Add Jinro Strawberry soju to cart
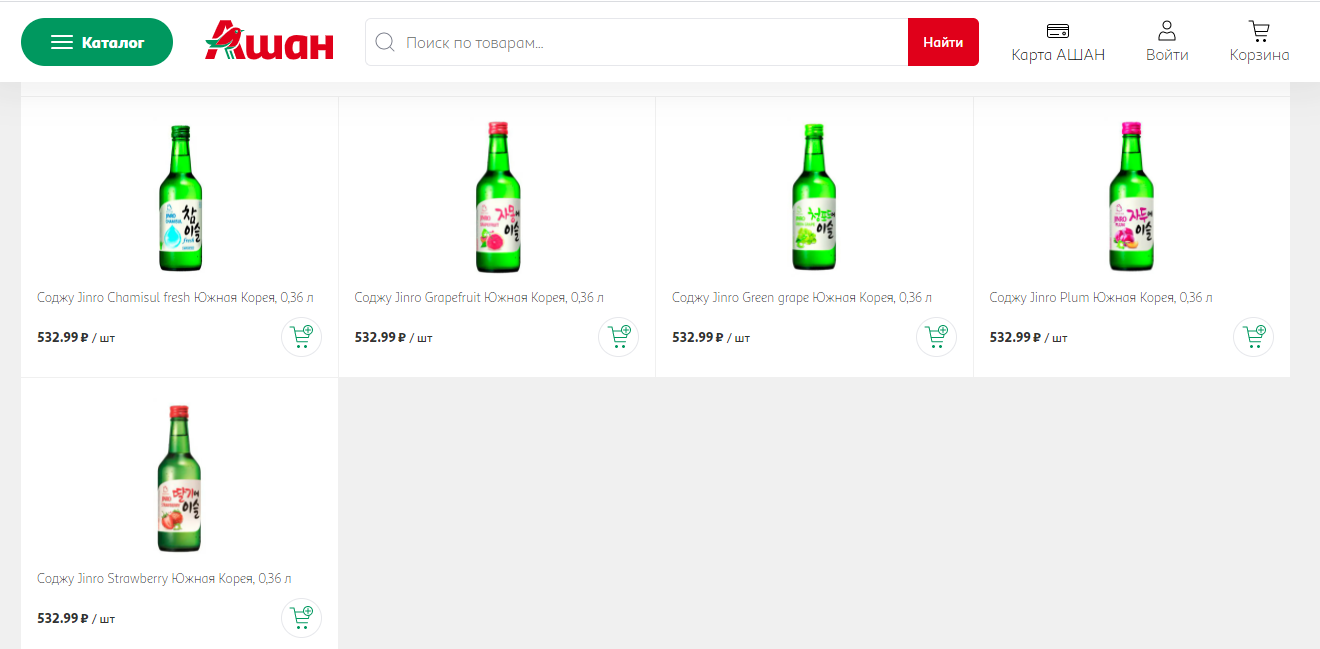 coord(301,618)
